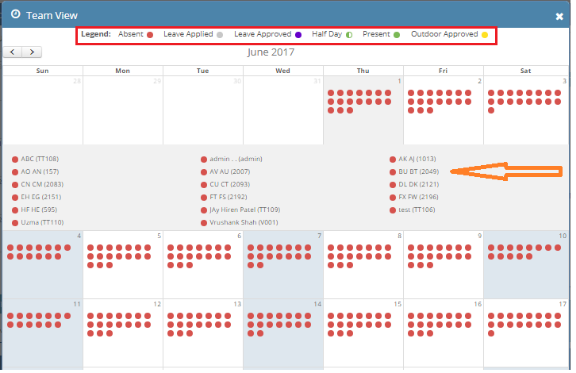Click the Outdoor Approved yellow legend dot

[x=485, y=35]
